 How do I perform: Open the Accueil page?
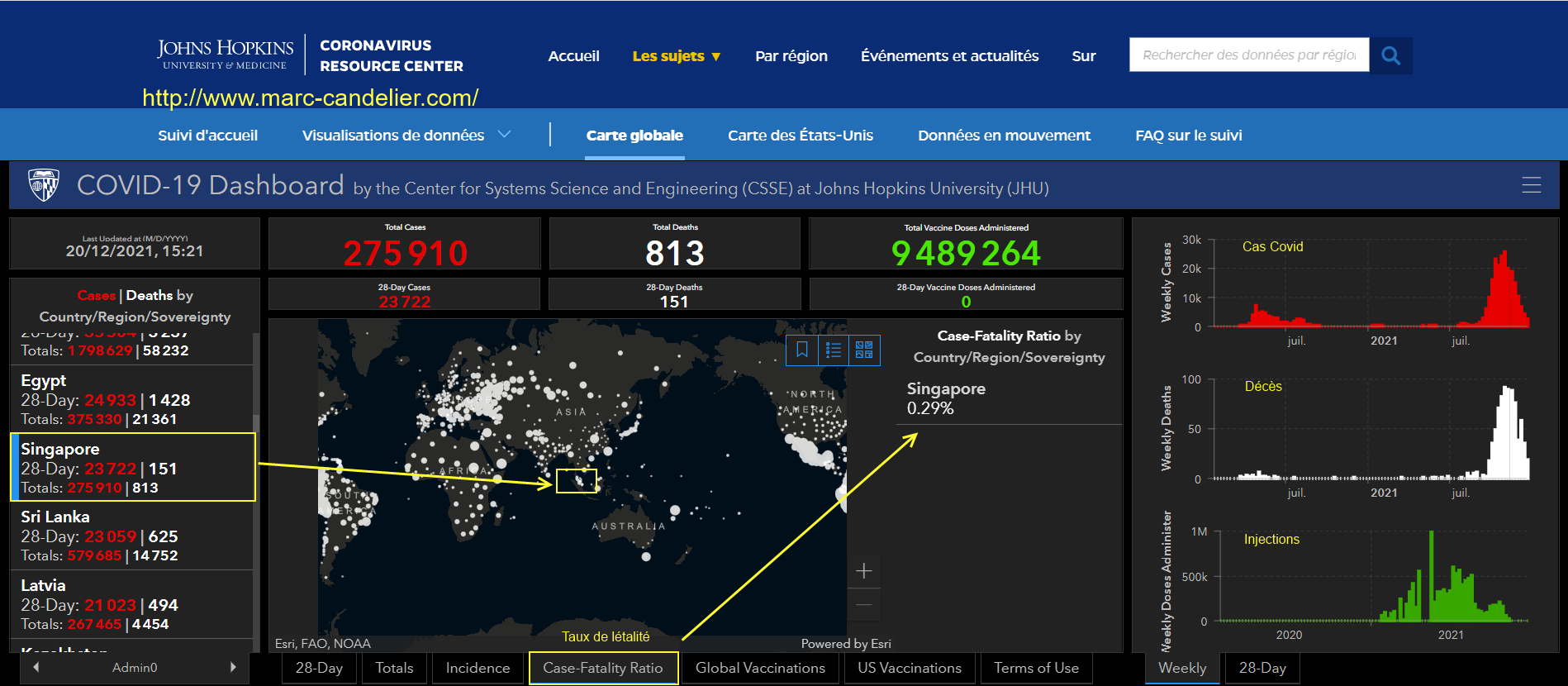point(574,56)
